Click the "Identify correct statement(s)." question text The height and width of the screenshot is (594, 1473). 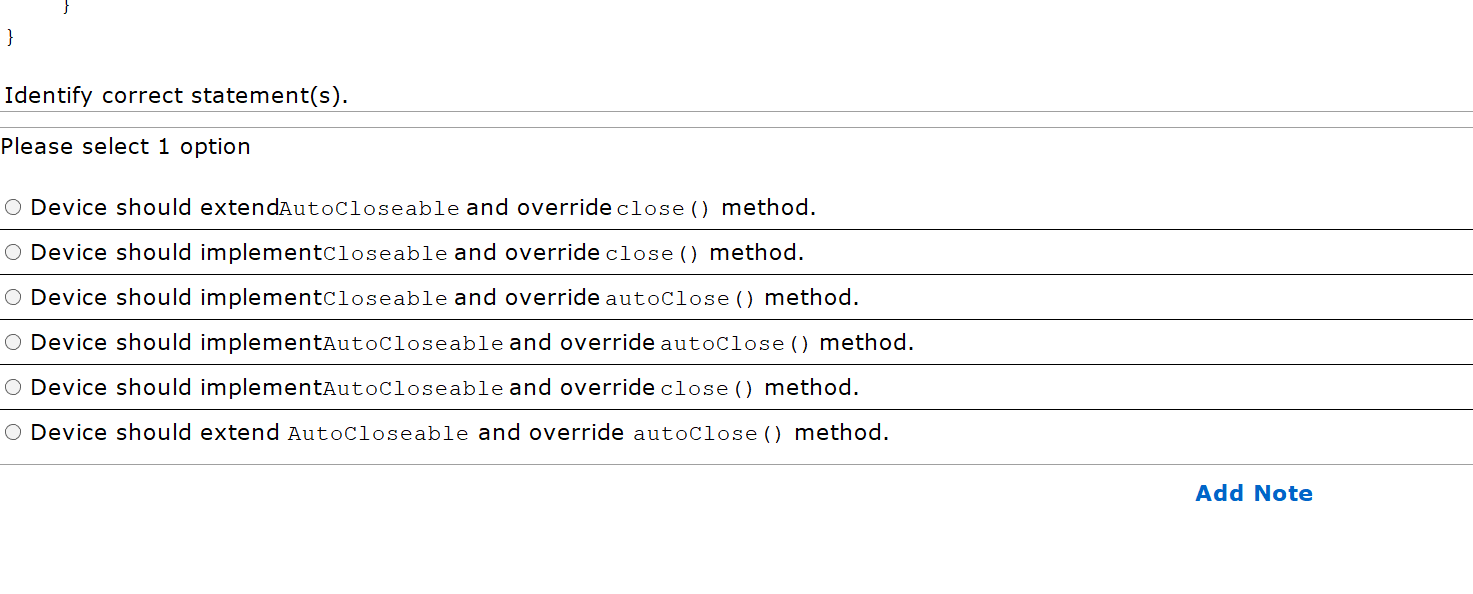(176, 96)
